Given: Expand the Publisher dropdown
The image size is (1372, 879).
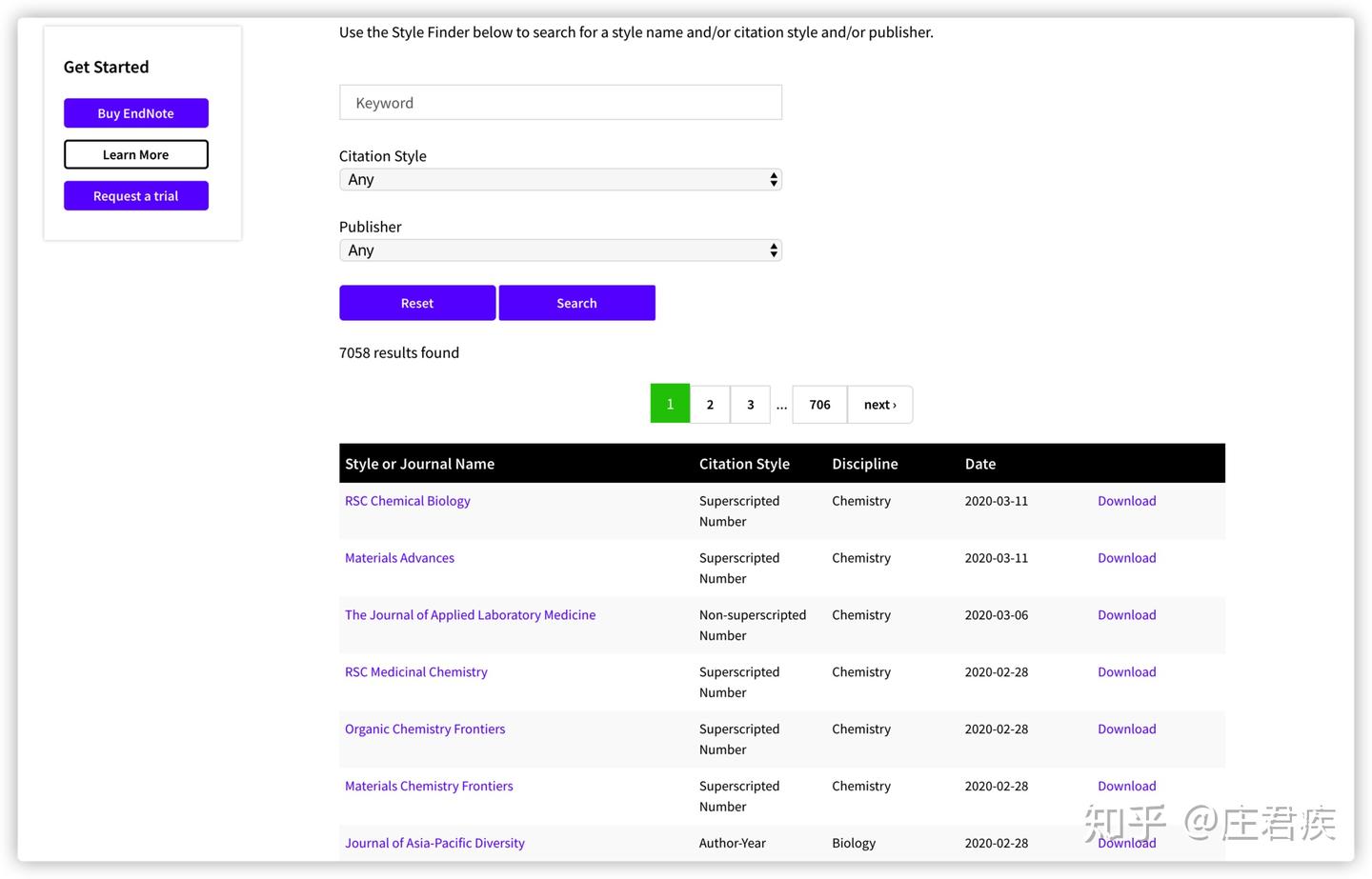Looking at the screenshot, I should tap(560, 250).
